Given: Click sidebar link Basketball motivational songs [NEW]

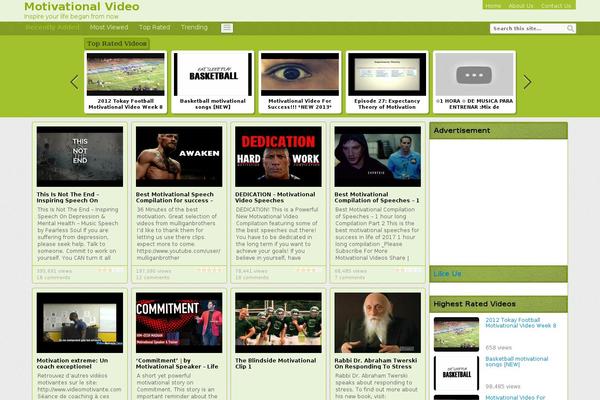Looking at the screenshot, I should (x=517, y=362).
